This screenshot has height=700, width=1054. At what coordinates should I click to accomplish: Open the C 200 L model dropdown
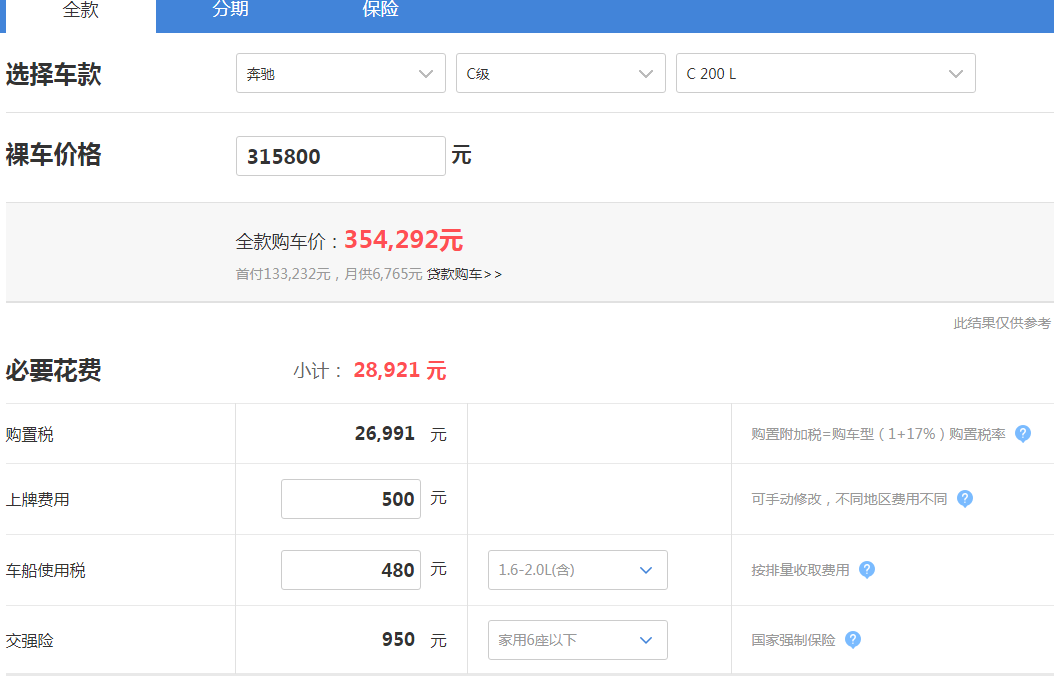coord(825,73)
